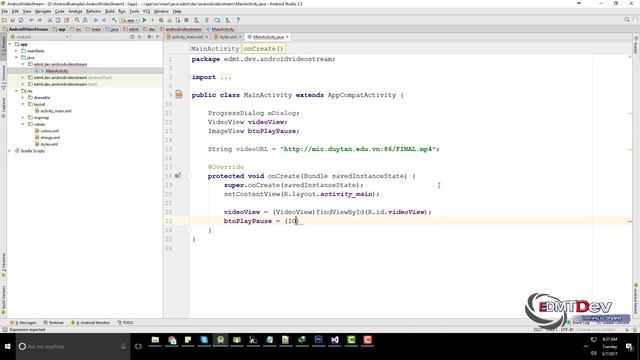Click the Synchronize toolbar icon

tap(21, 20)
